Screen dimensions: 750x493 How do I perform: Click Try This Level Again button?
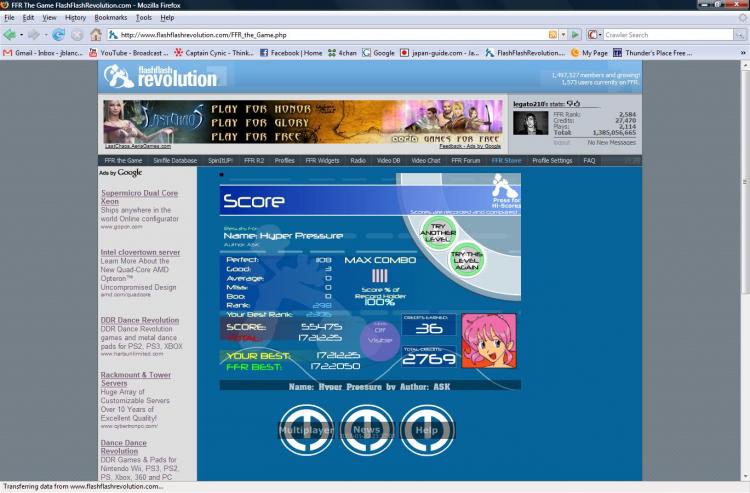click(x=467, y=261)
